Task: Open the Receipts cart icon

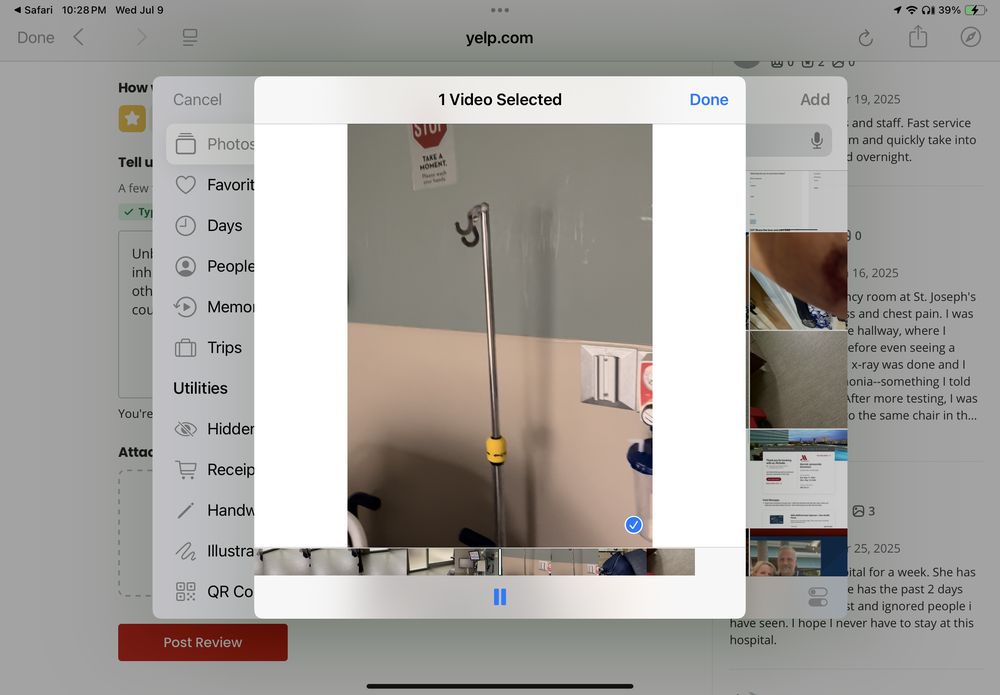Action: click(x=186, y=470)
